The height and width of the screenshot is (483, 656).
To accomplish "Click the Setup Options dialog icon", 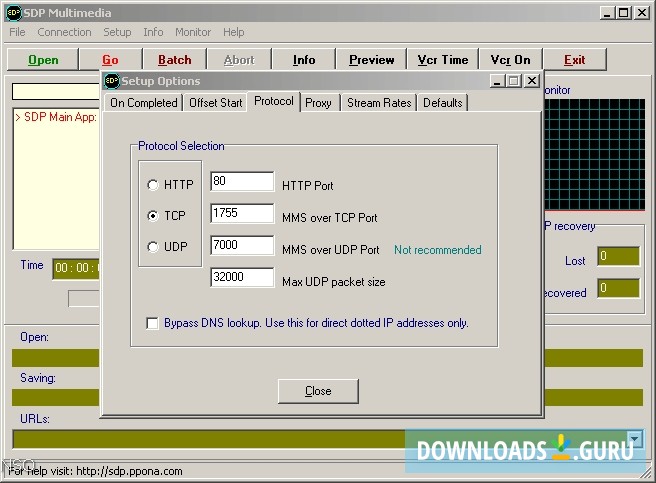I will (112, 81).
